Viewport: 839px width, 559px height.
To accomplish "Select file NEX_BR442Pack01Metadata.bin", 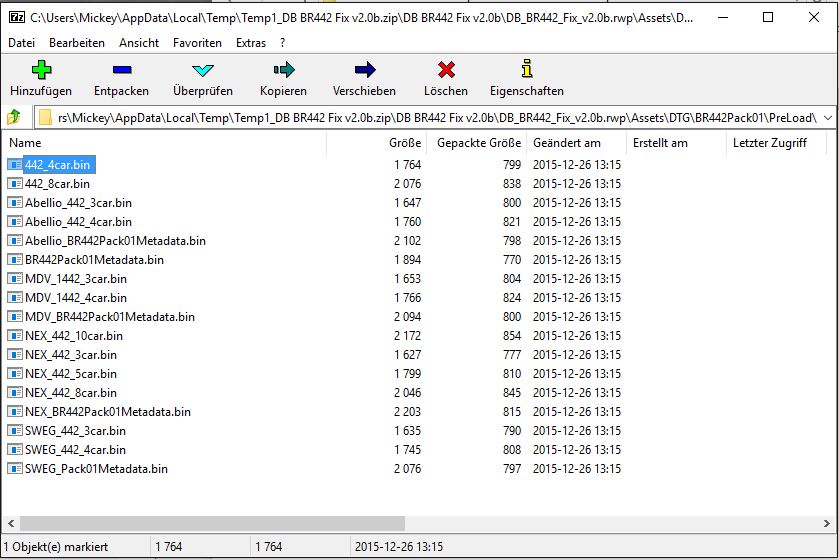I will tap(108, 411).
